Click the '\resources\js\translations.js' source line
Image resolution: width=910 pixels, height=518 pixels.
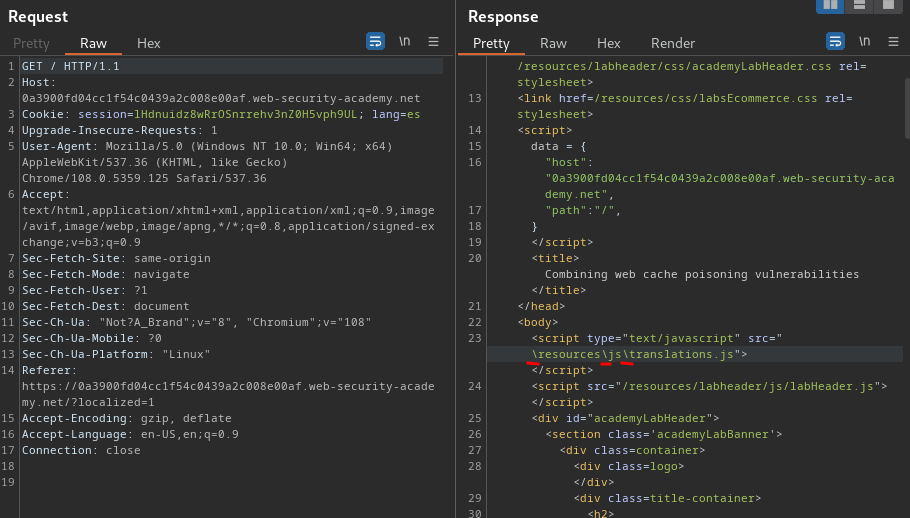point(639,354)
